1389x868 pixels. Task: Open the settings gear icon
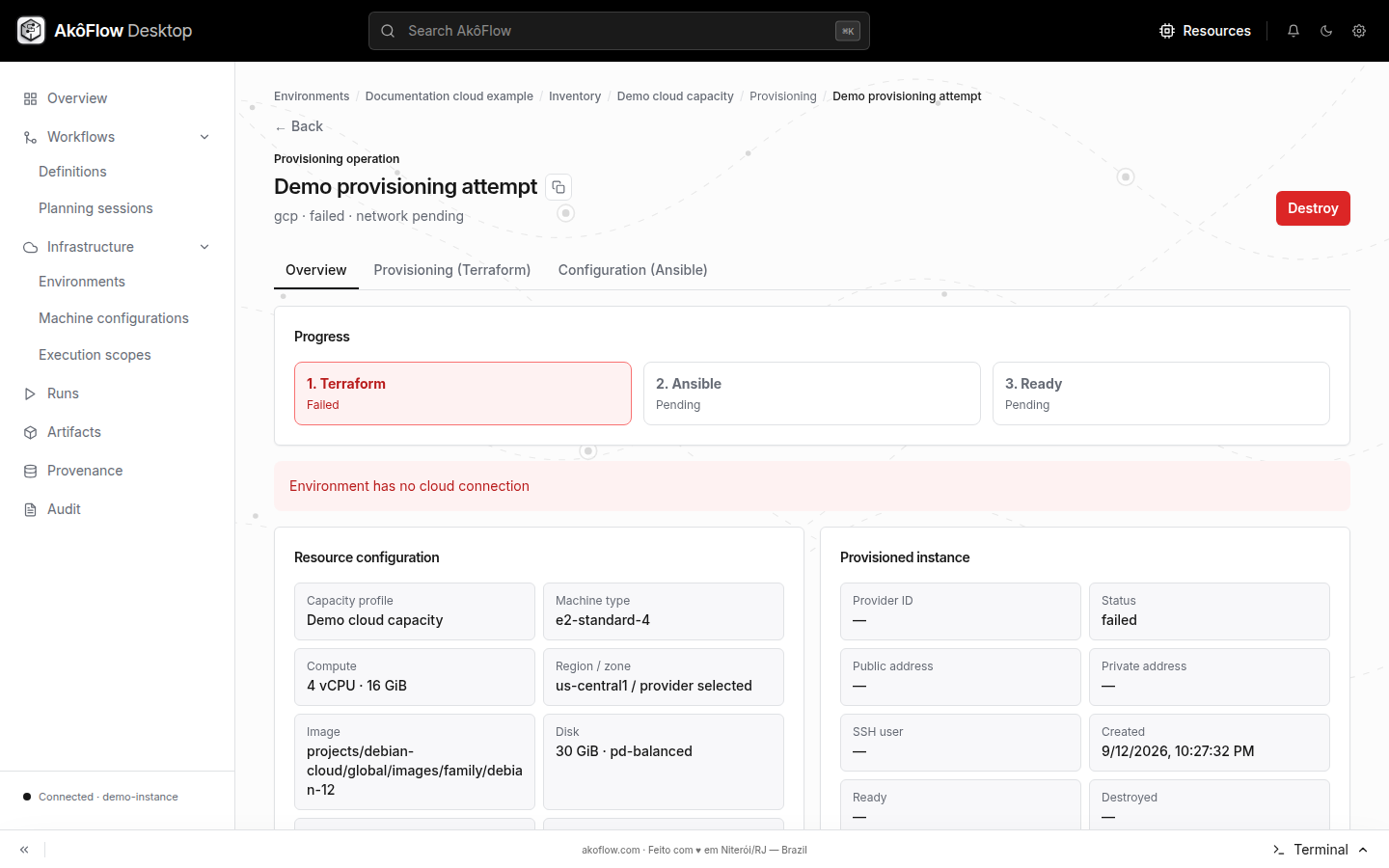click(x=1359, y=31)
